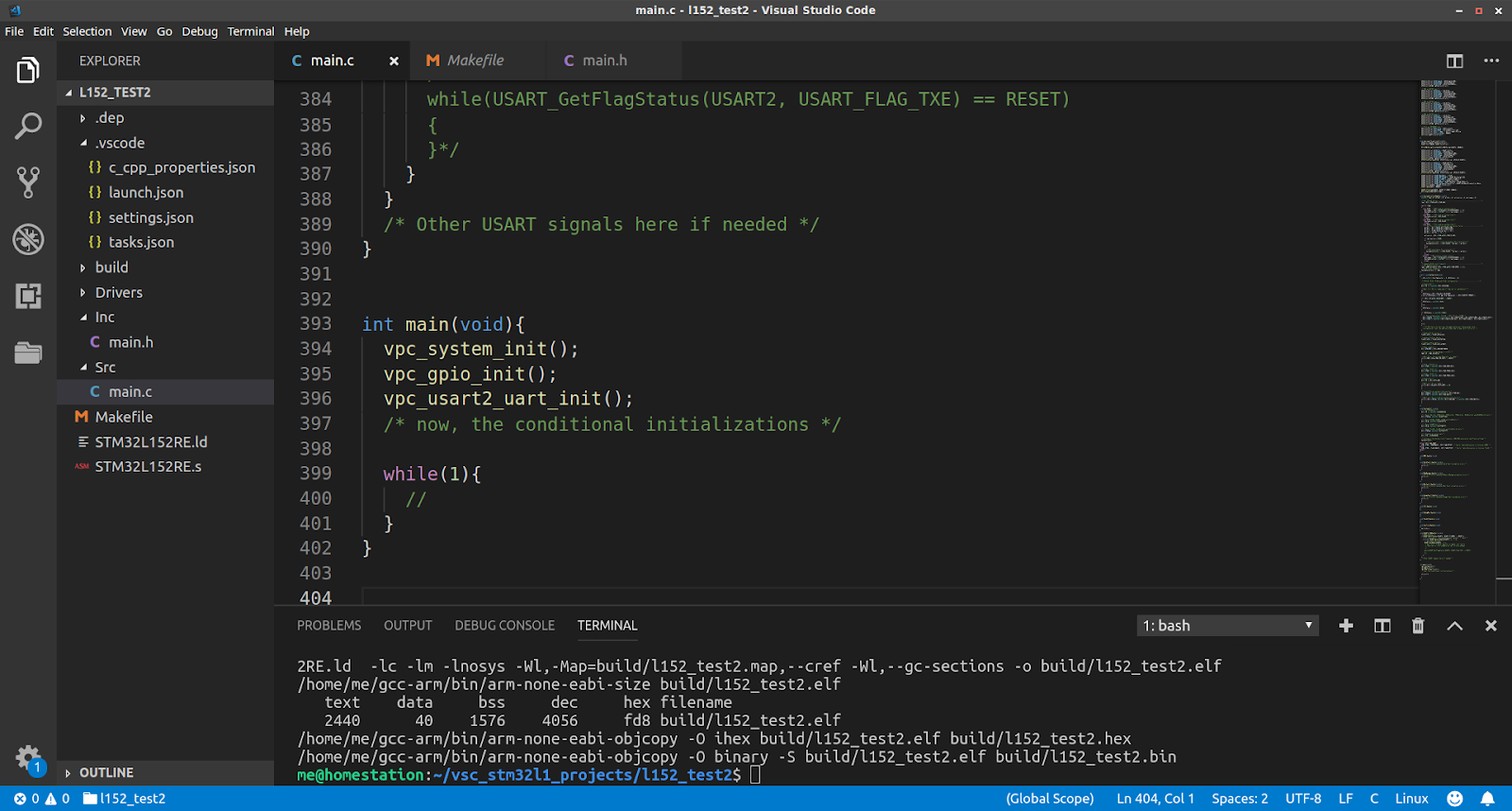Expand the OUTLINE section
Viewport: 1512px width, 811px height.
[x=106, y=773]
